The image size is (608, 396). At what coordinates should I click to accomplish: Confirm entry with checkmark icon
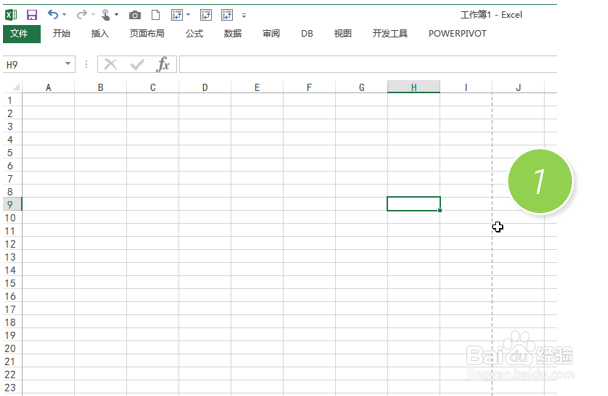(137, 64)
